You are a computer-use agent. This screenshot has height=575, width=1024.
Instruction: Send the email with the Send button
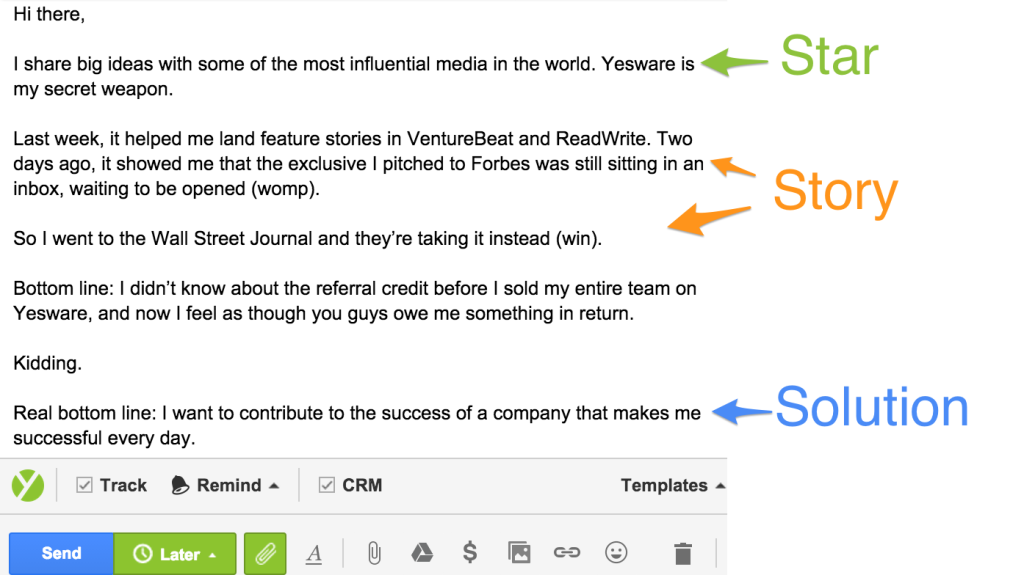tap(61, 554)
